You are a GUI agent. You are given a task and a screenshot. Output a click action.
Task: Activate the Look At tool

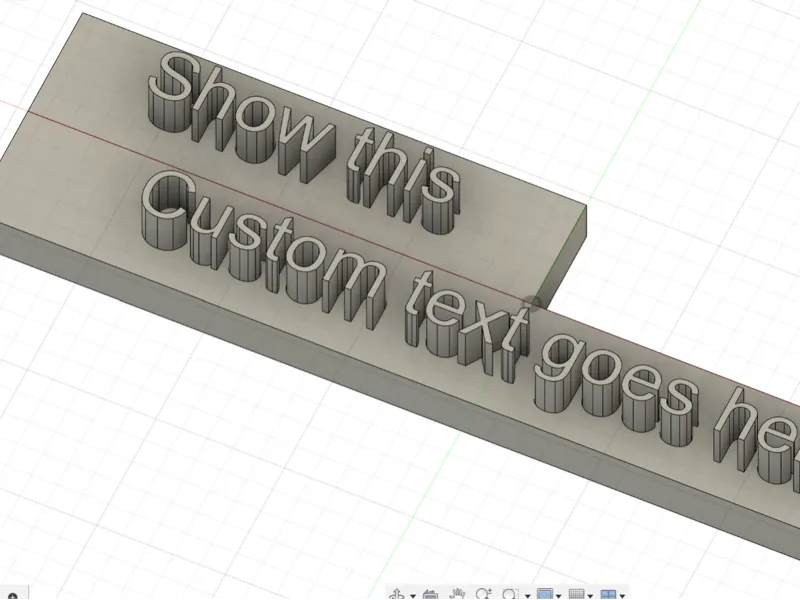[x=431, y=595]
